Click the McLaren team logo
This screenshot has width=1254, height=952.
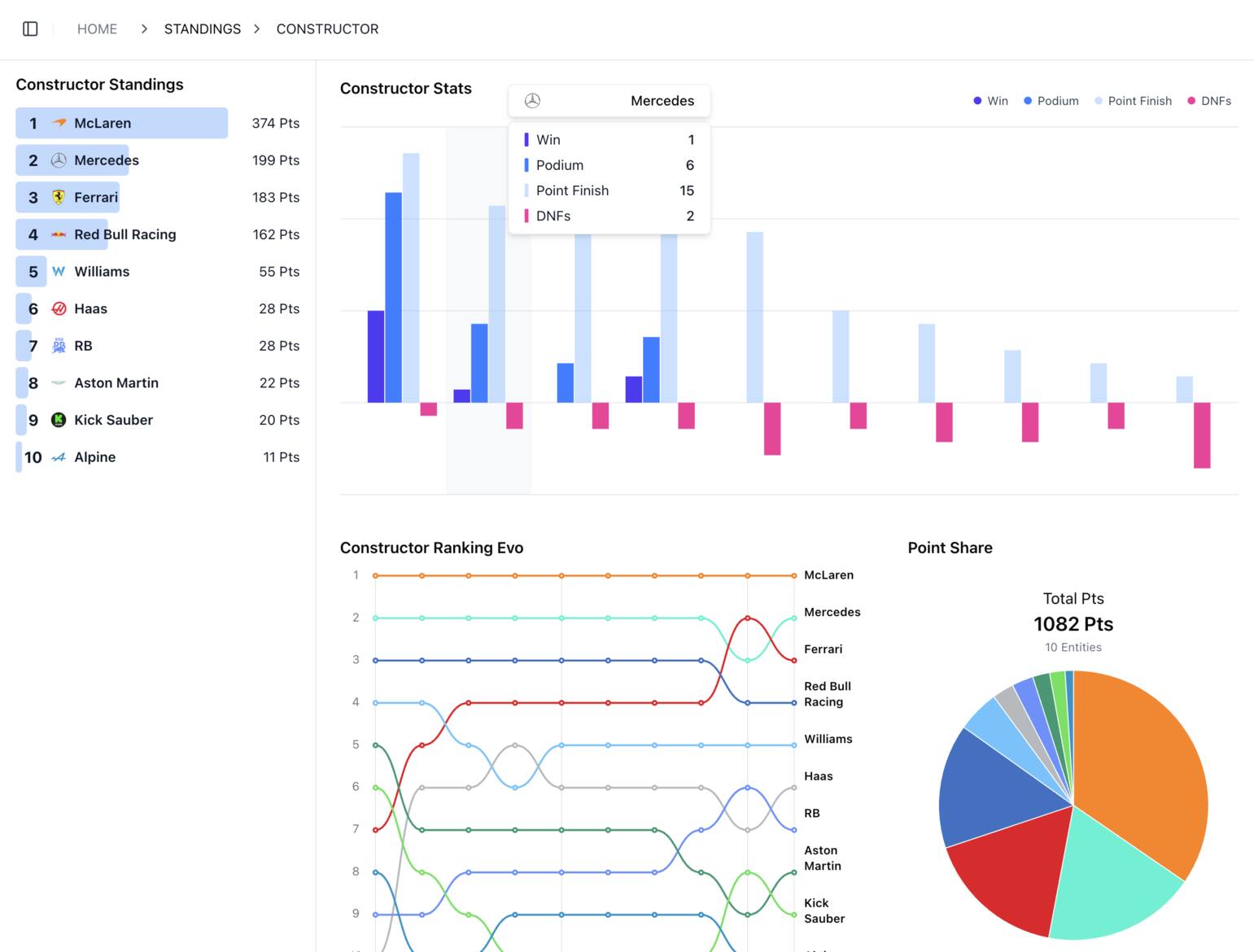(x=59, y=123)
